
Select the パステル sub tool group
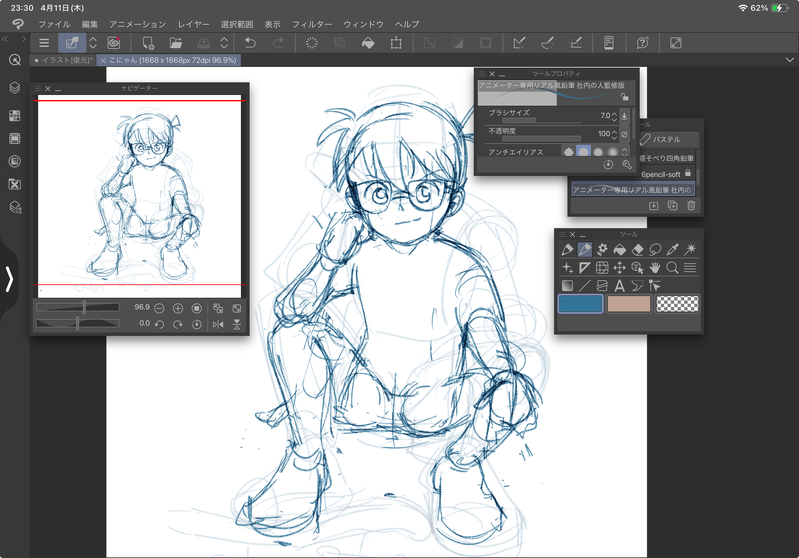click(x=668, y=139)
